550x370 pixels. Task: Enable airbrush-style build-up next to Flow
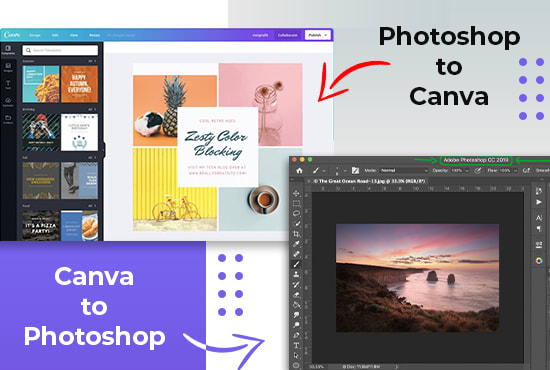click(x=526, y=170)
